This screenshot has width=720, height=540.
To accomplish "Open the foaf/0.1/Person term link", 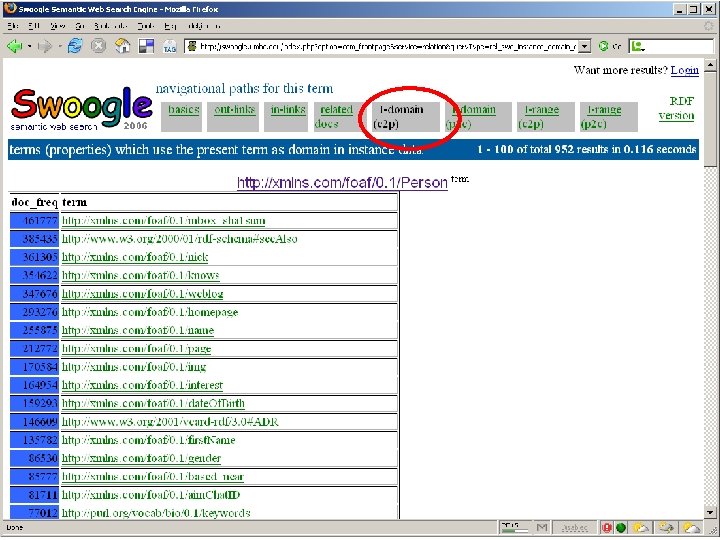I will 342,183.
